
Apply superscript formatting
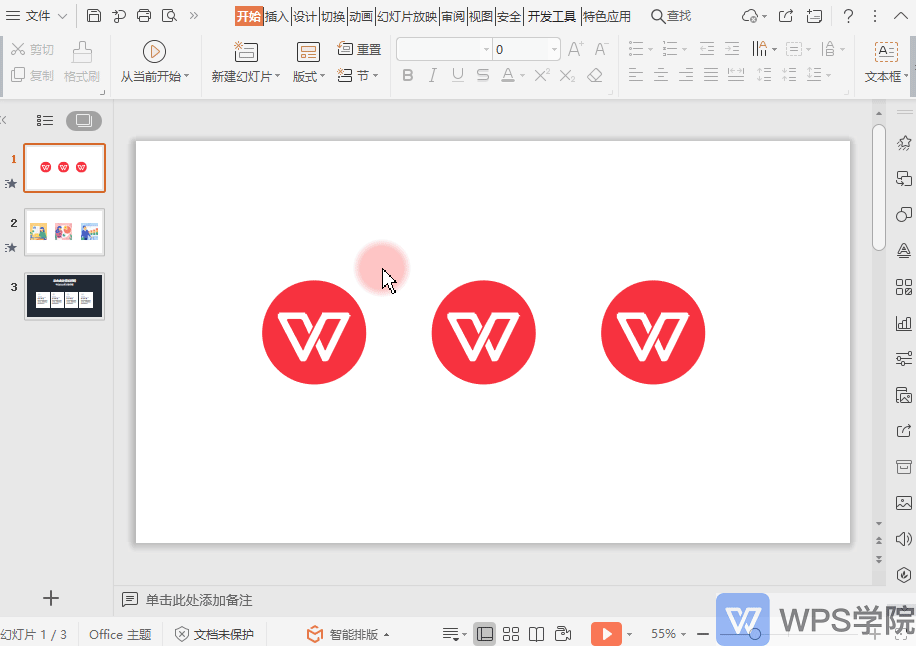542,75
